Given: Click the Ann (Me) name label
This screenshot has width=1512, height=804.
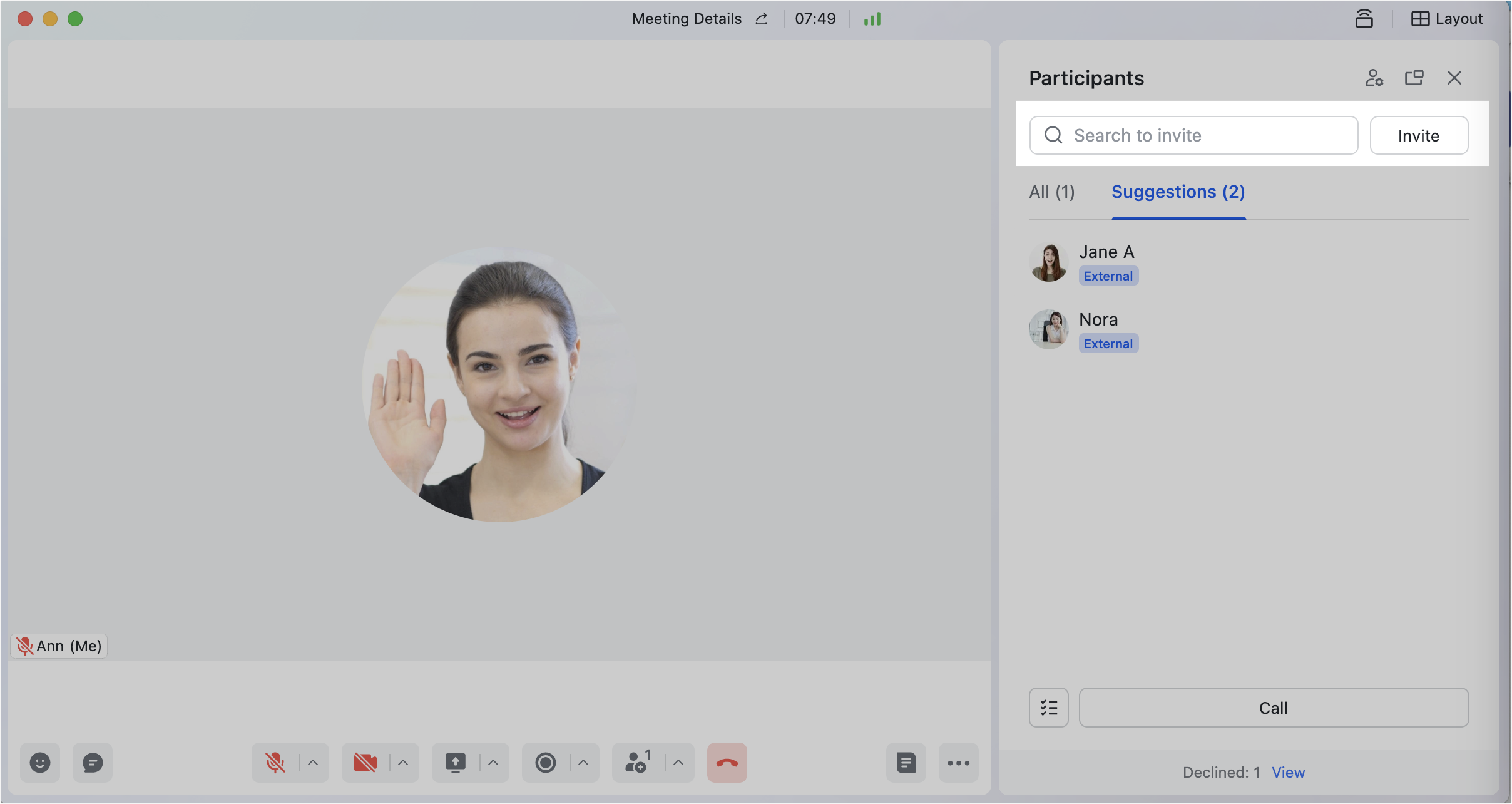Looking at the screenshot, I should tap(59, 646).
